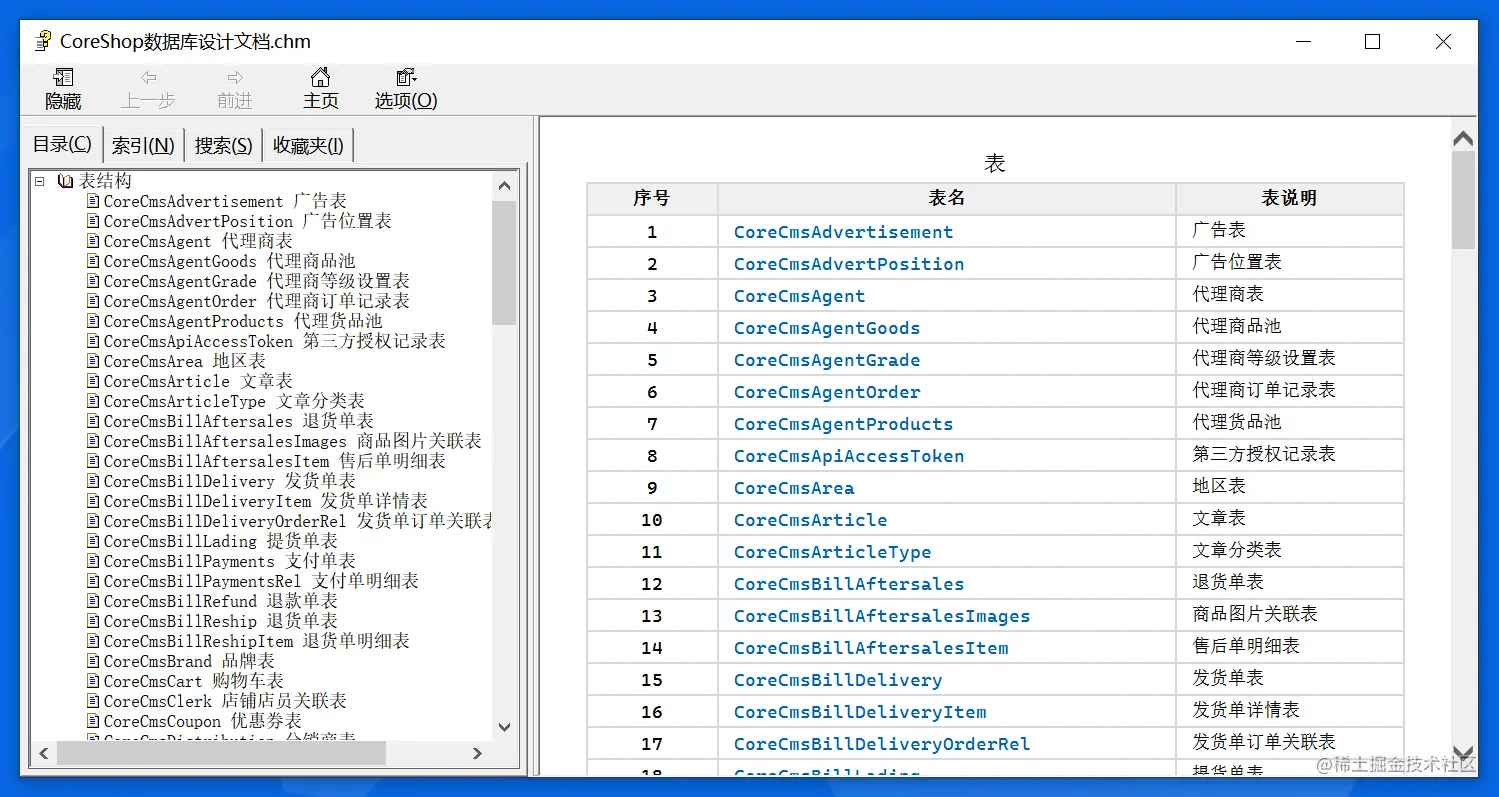Click page icon next to CoreCmsCoupon 优惠券表
This screenshot has width=1499, height=797.
point(93,721)
